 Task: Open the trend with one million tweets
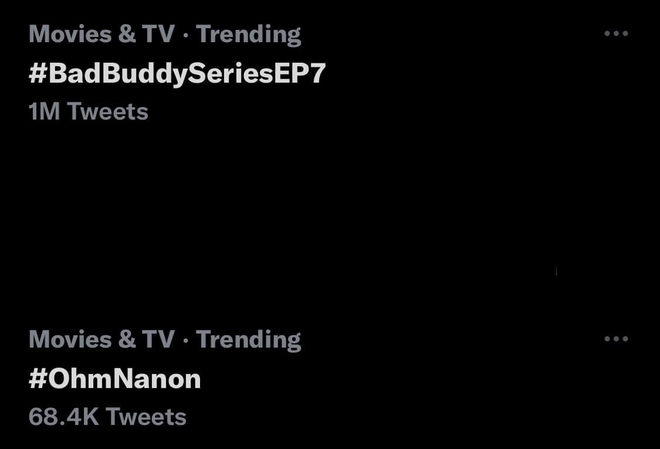pyautogui.click(x=177, y=74)
